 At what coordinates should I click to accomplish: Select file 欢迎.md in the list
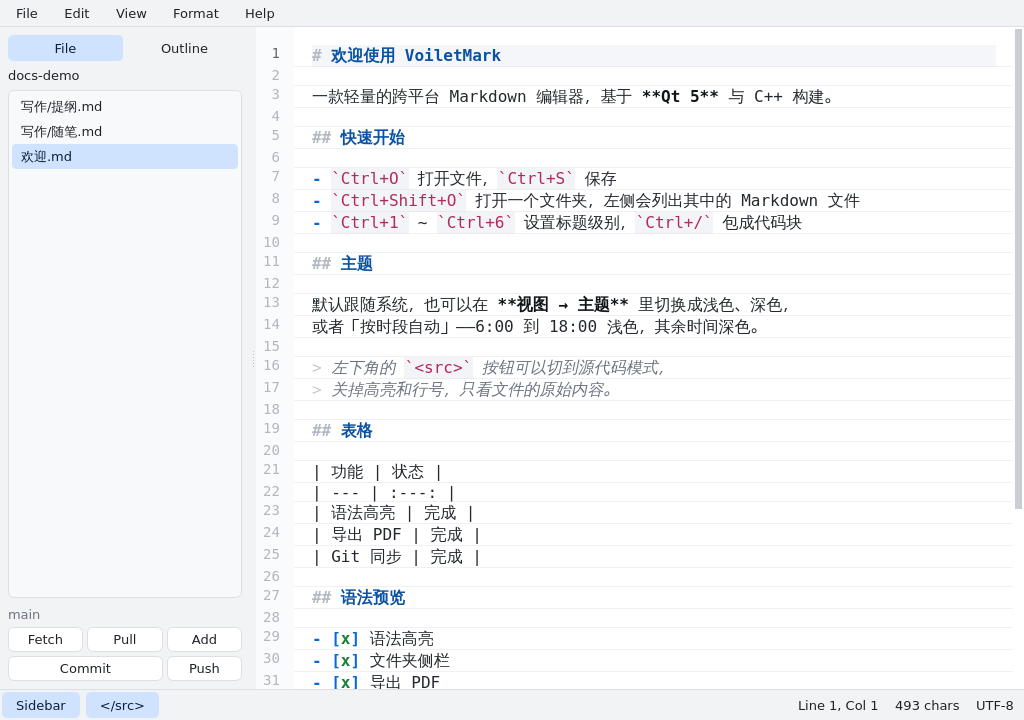click(125, 156)
